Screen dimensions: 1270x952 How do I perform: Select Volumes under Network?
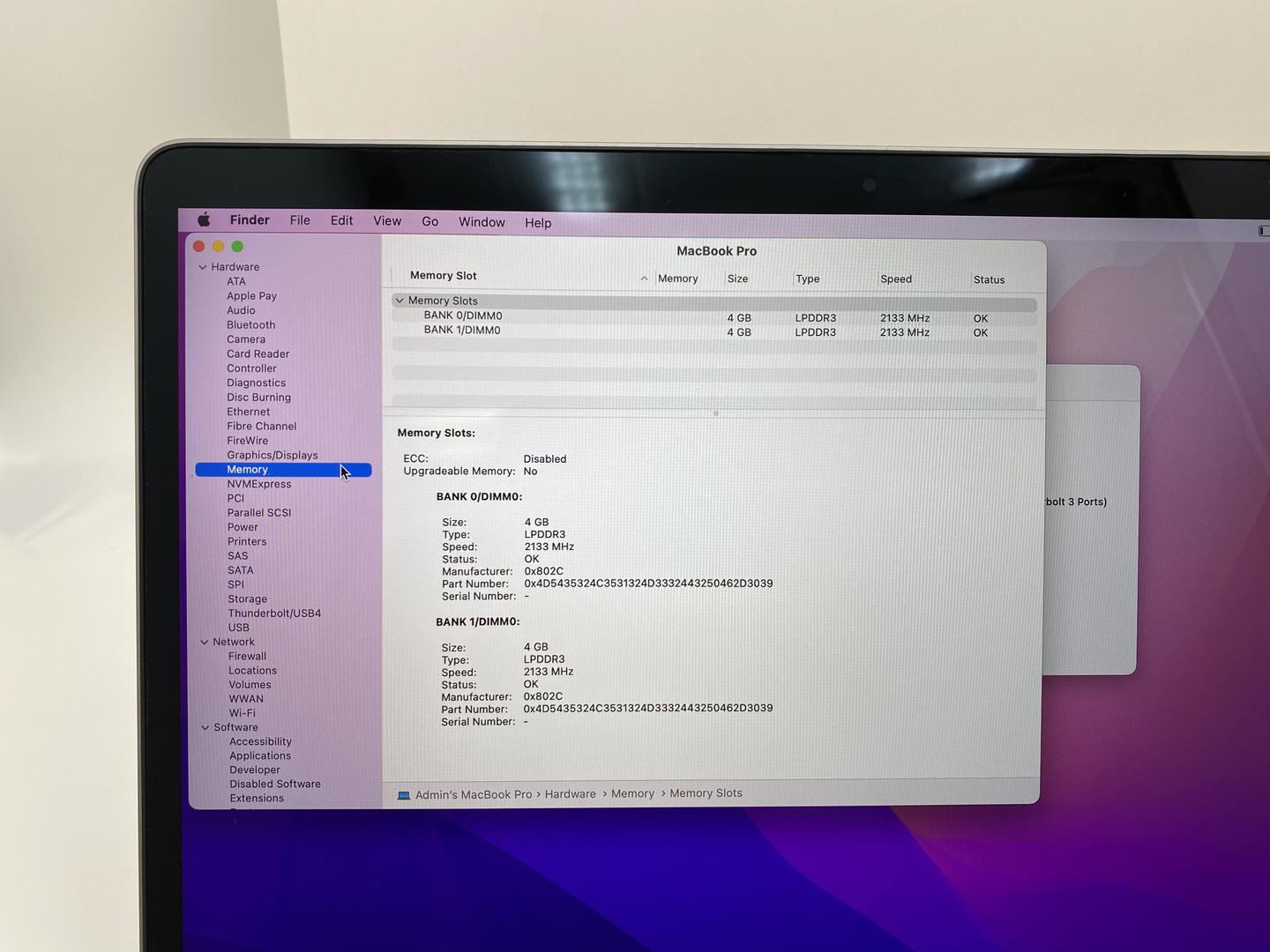[x=250, y=685]
